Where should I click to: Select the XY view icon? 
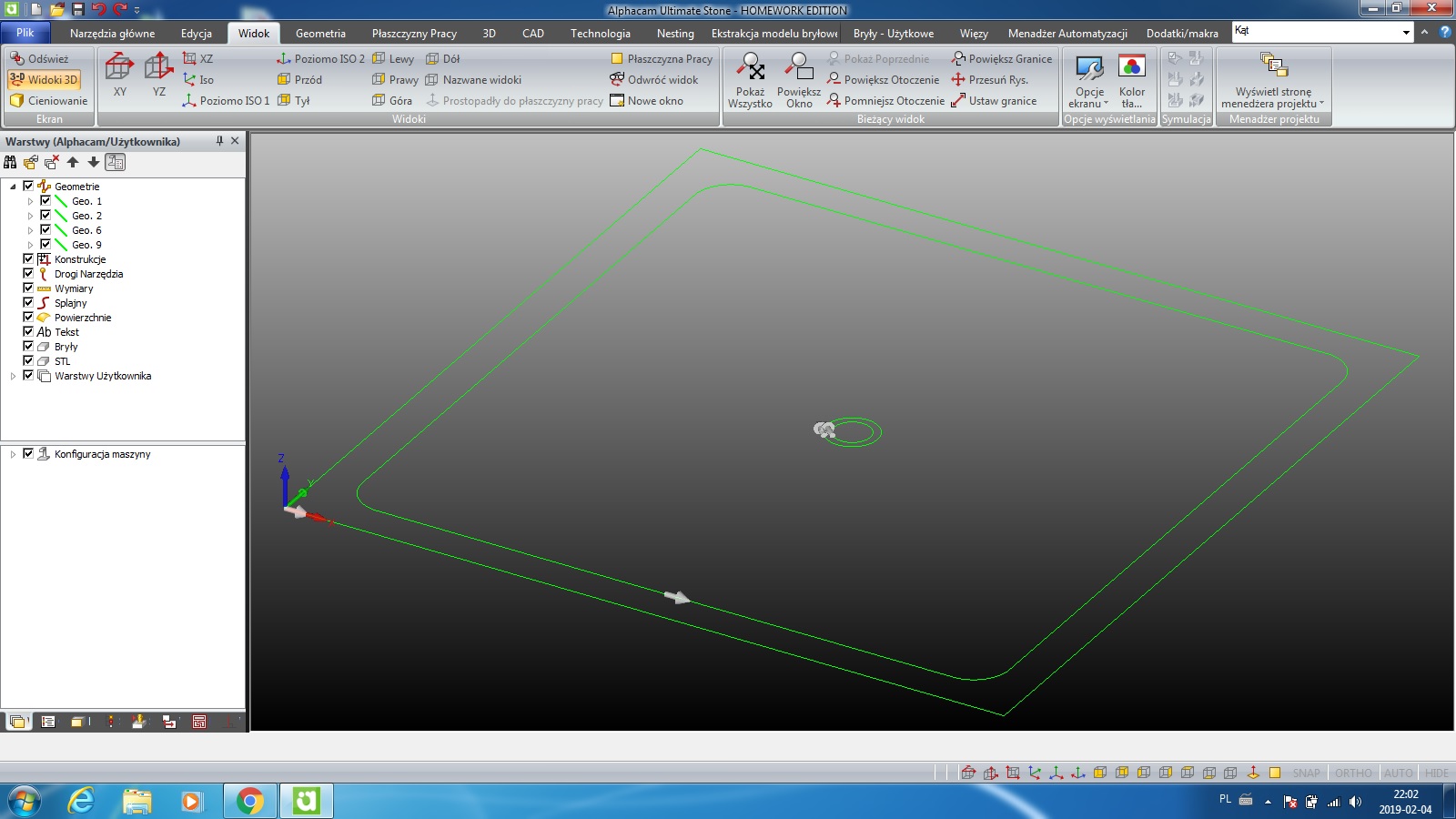coord(119,68)
